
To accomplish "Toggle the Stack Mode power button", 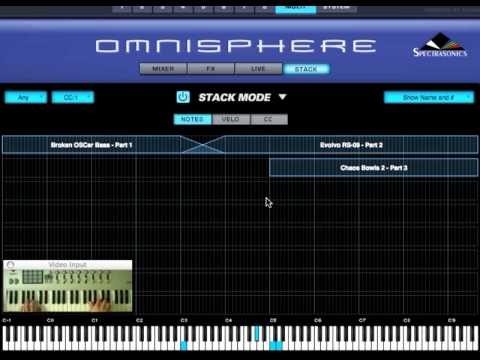I will tap(183, 97).
